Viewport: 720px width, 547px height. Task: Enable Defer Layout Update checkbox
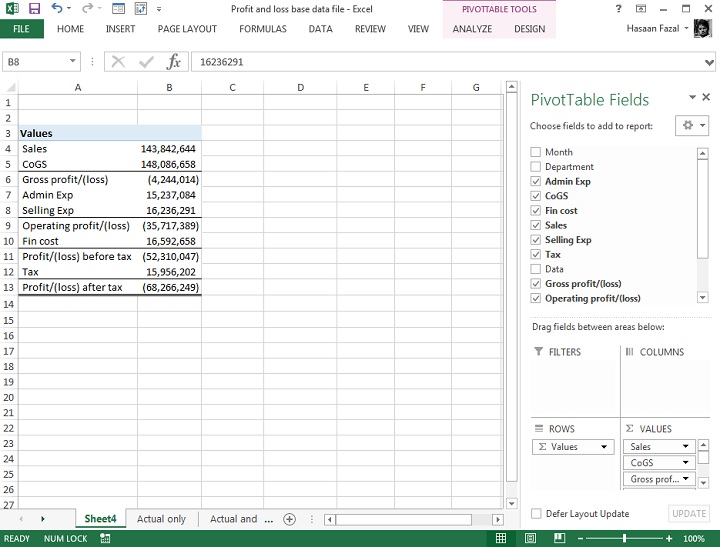tap(536, 513)
